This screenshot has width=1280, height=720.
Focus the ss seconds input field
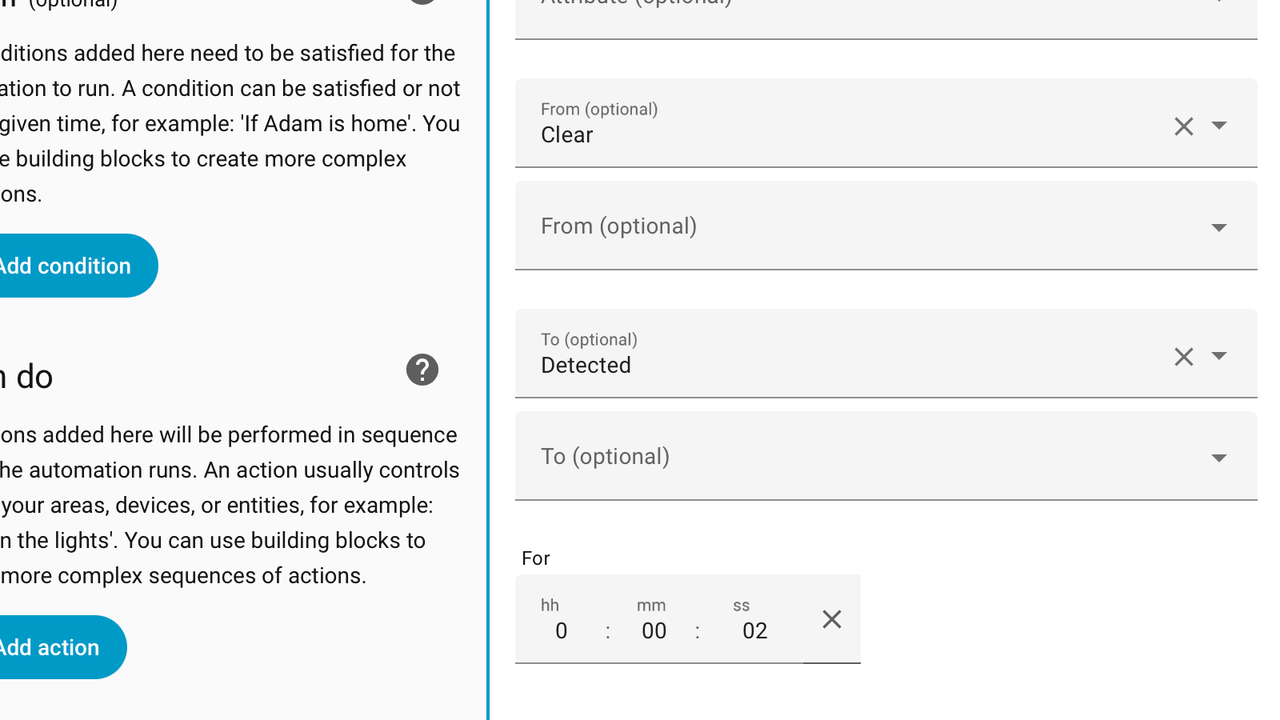(754, 631)
